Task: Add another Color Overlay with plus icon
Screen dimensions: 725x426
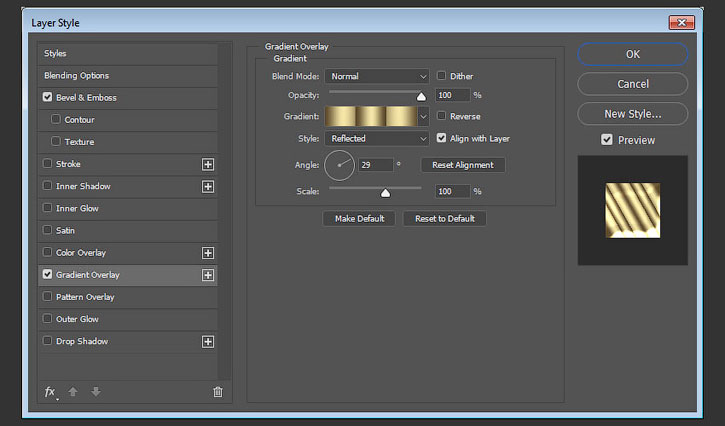Action: [208, 253]
